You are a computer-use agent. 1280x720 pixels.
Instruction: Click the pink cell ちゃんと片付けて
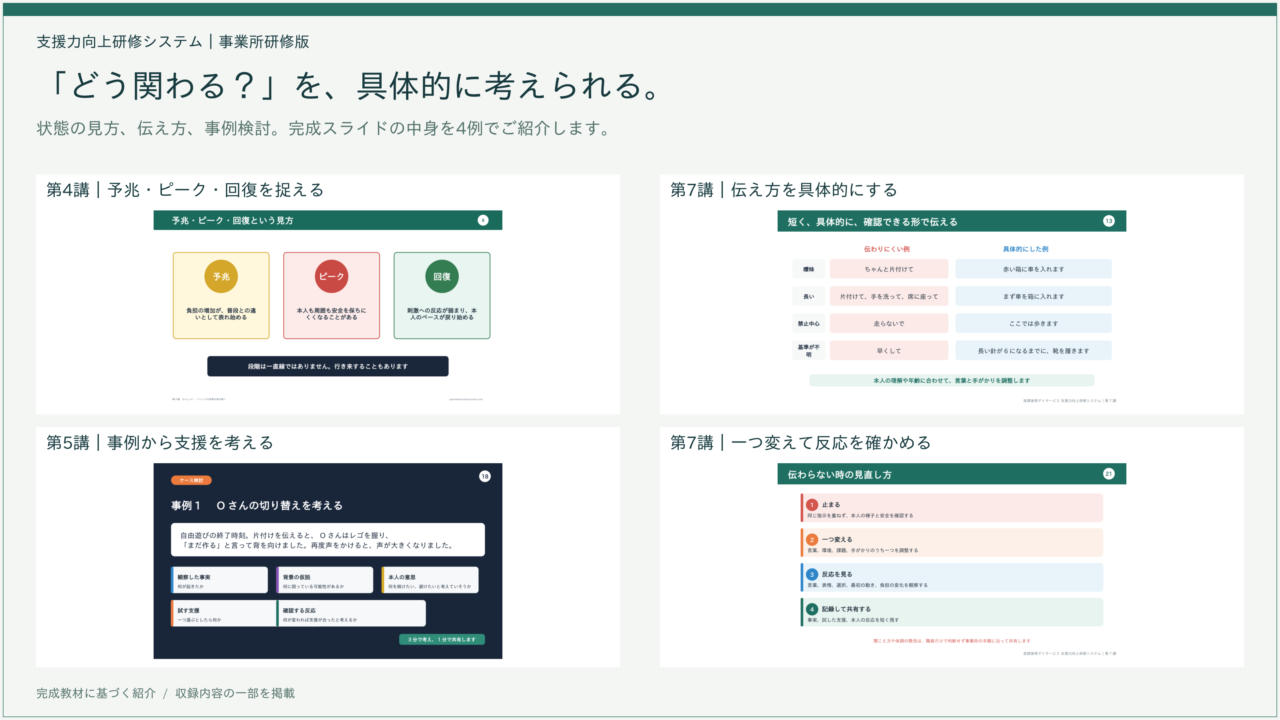[889, 269]
